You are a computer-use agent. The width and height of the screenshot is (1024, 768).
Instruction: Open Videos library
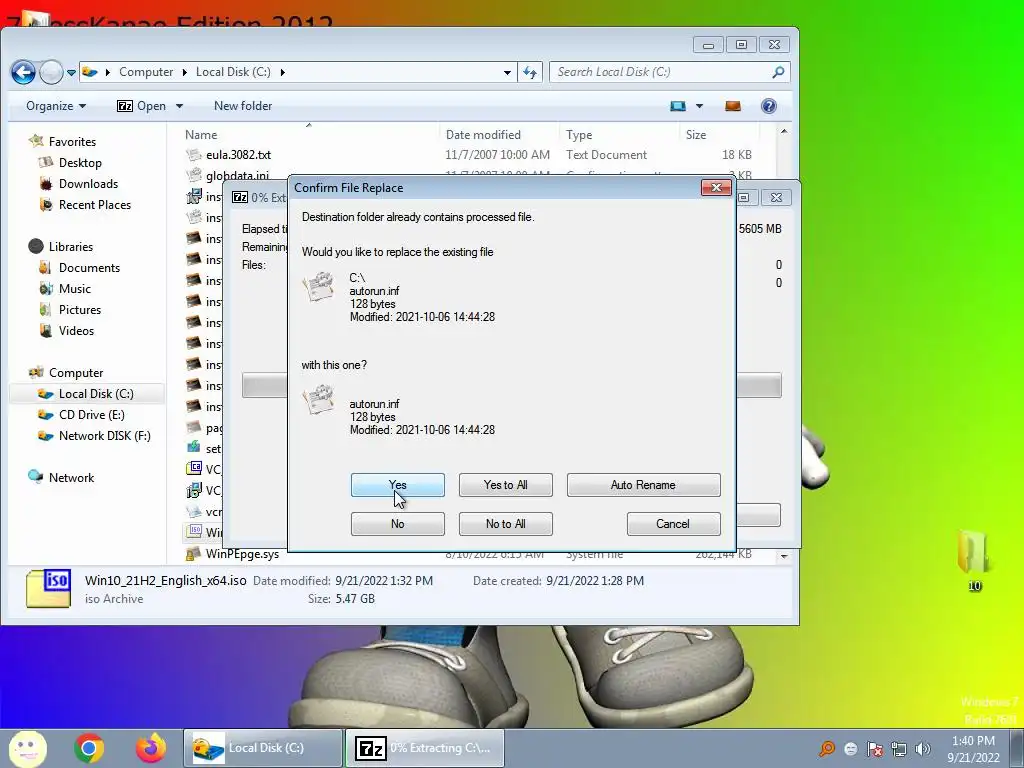point(76,330)
